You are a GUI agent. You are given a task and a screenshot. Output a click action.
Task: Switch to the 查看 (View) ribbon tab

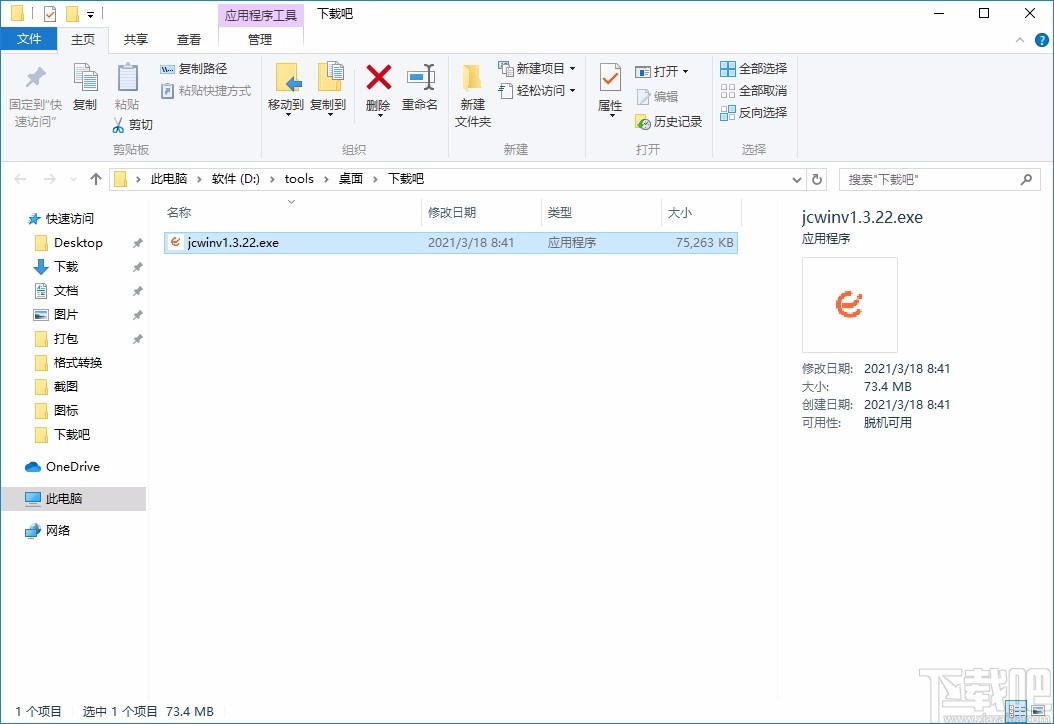[x=190, y=39]
